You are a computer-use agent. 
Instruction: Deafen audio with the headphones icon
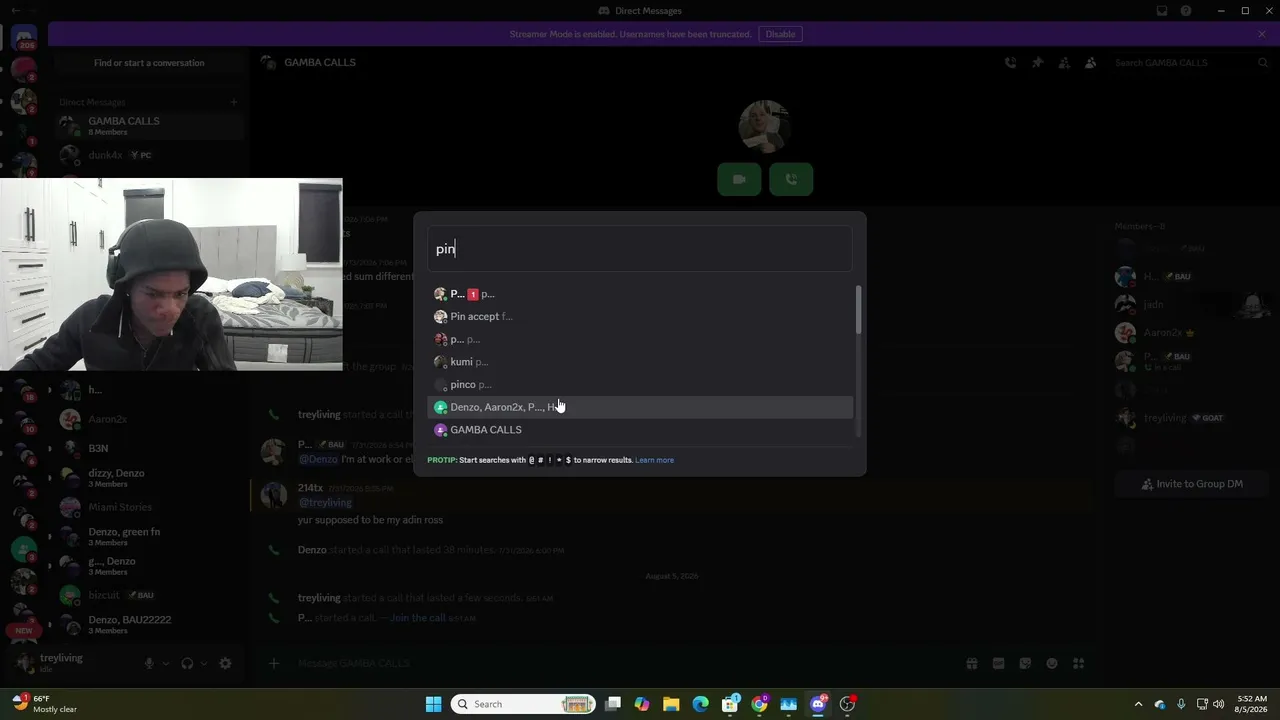tap(187, 663)
